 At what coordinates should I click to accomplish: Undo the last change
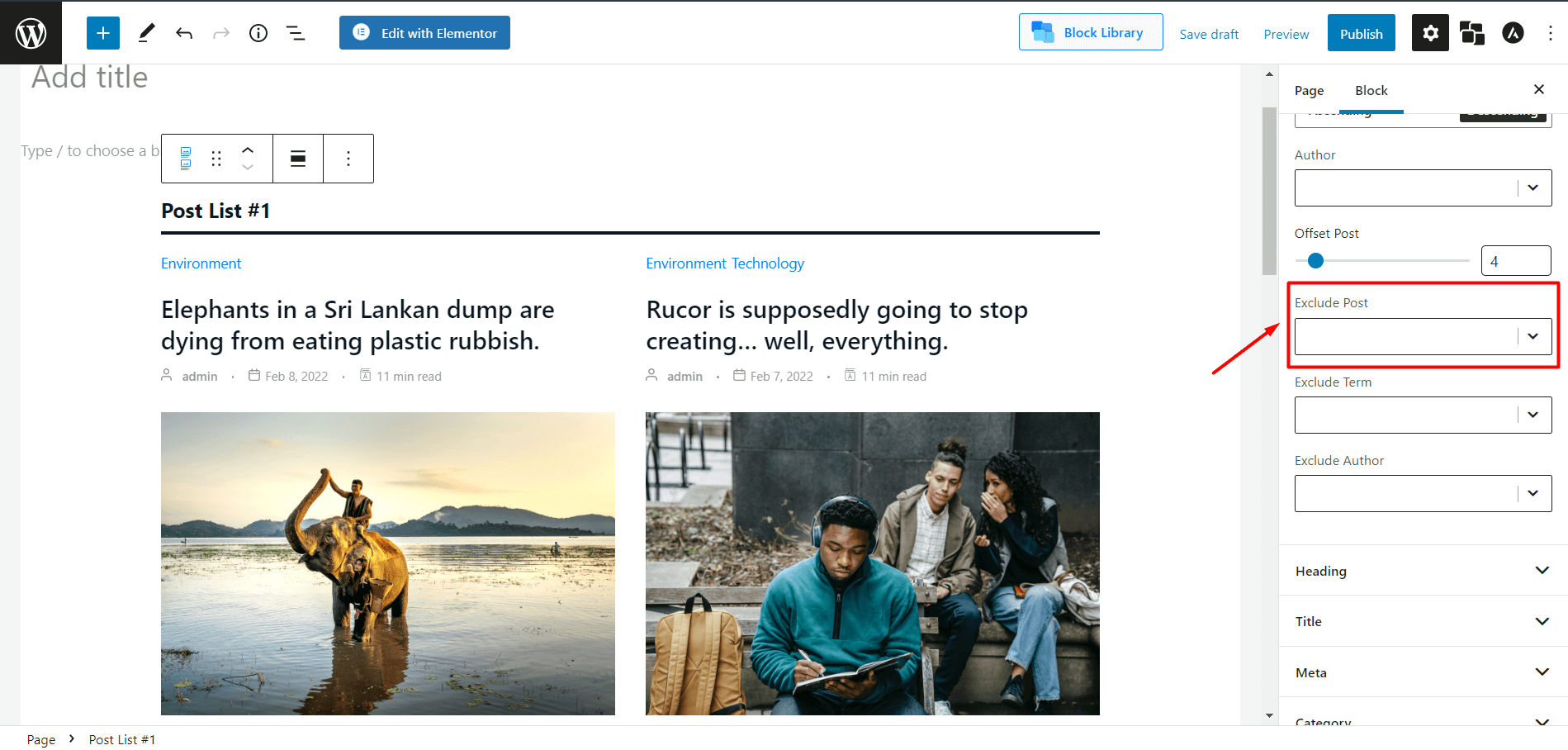(184, 33)
